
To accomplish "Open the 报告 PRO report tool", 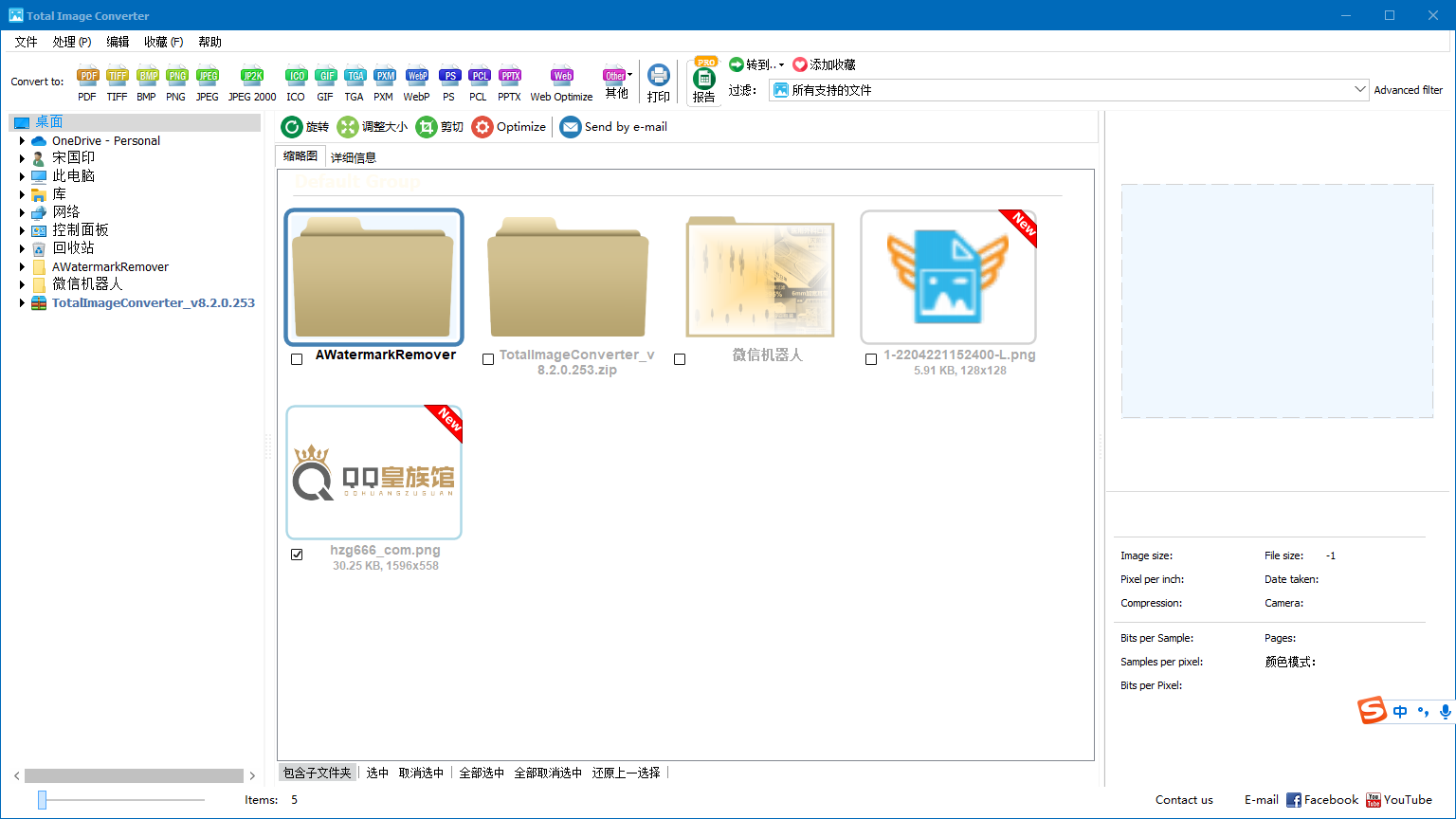I will pyautogui.click(x=704, y=82).
